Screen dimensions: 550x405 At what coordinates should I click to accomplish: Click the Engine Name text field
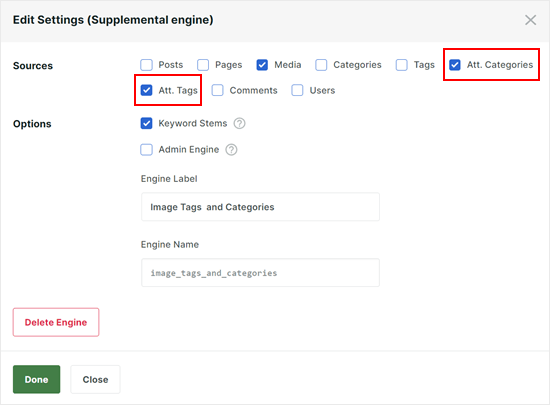click(260, 273)
